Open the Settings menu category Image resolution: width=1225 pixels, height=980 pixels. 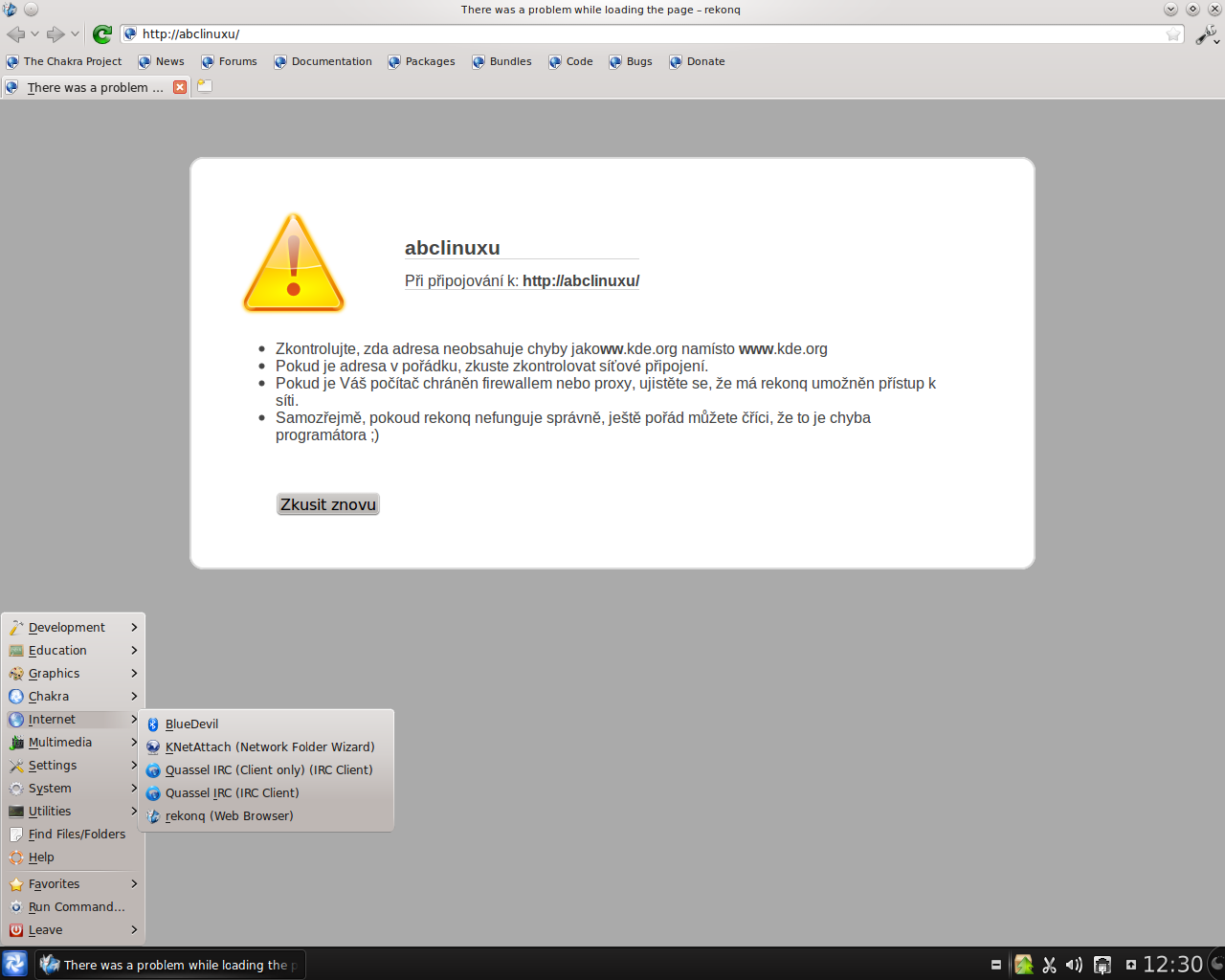tap(73, 766)
